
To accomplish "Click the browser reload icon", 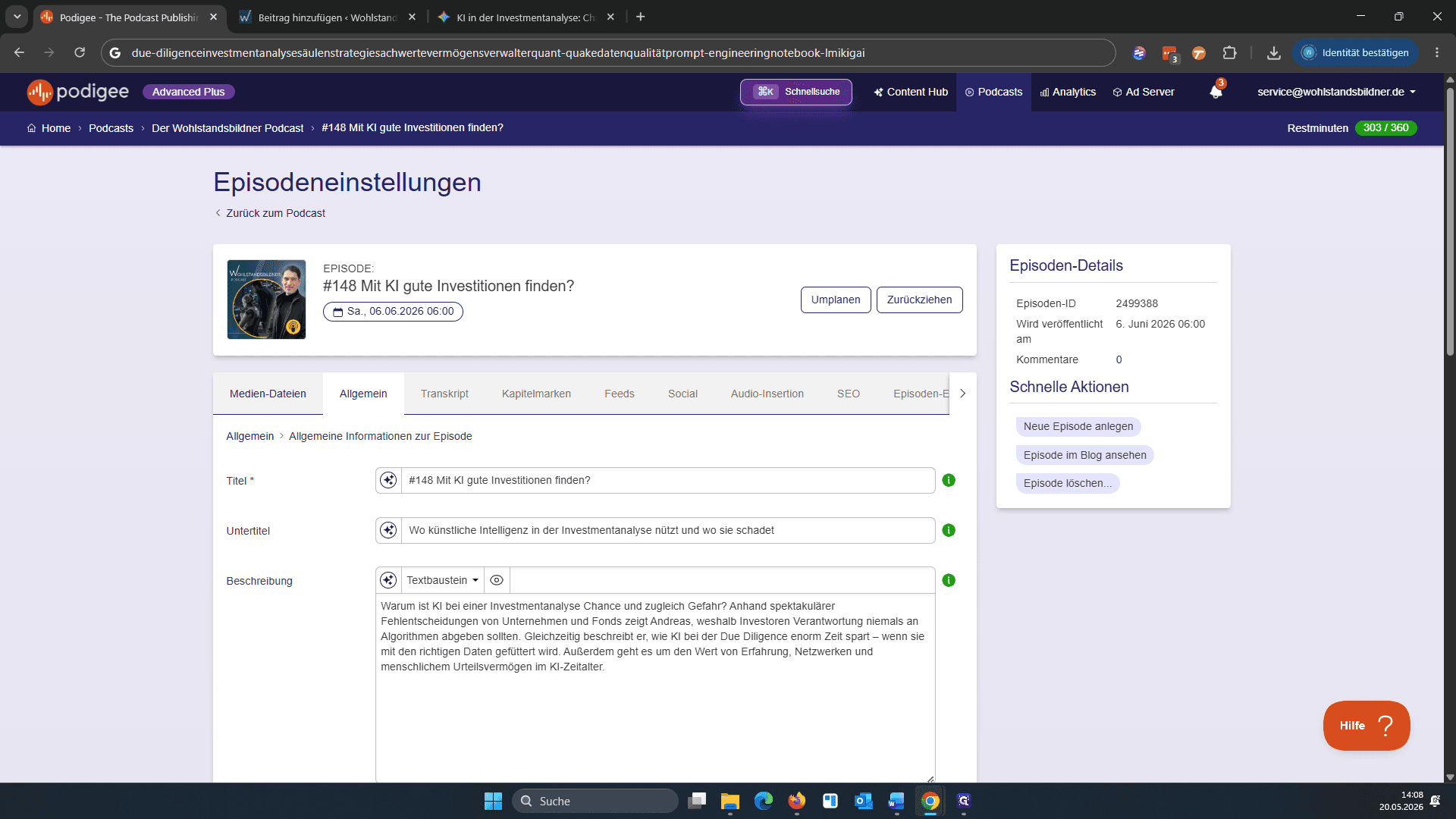I will (80, 52).
